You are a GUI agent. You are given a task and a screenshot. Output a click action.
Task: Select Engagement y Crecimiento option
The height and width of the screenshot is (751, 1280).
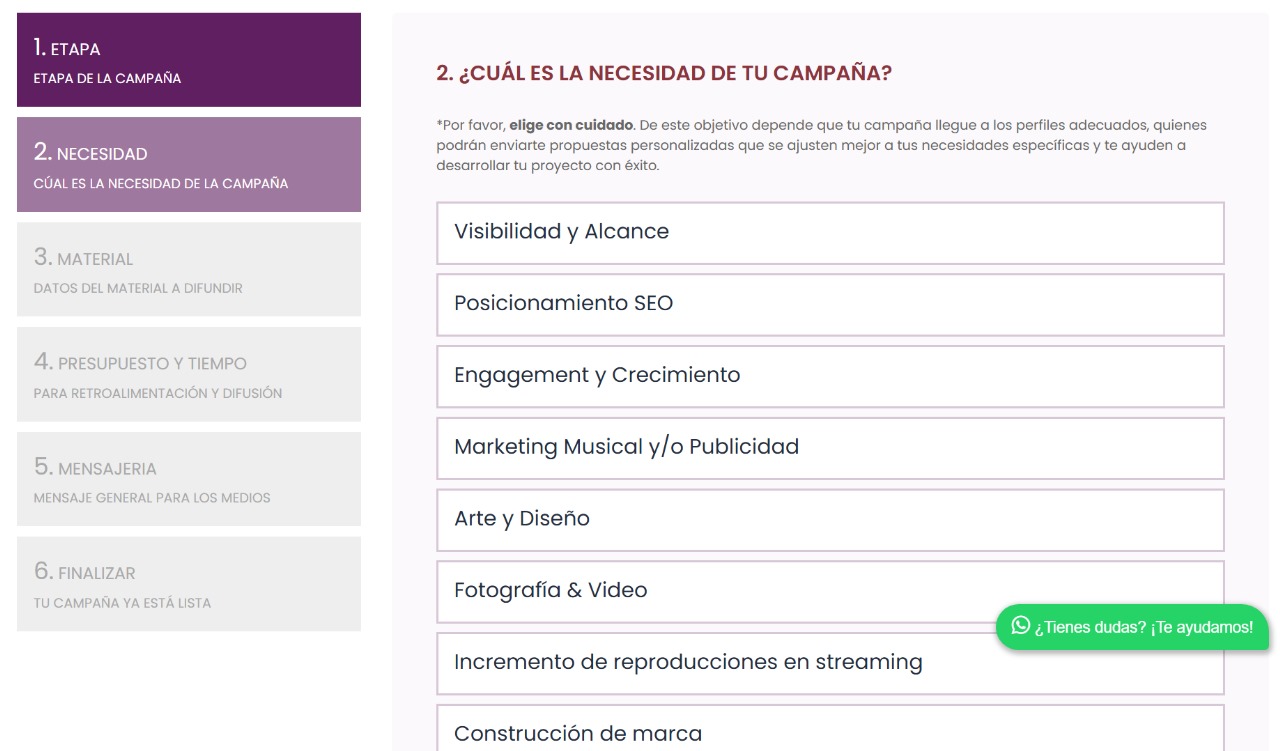tap(830, 377)
